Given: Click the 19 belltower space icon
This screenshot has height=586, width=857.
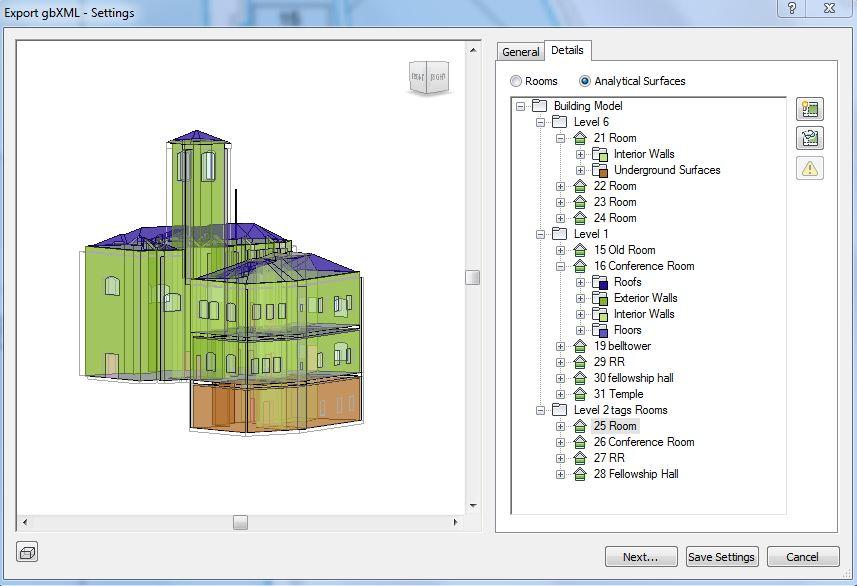Looking at the screenshot, I should [x=580, y=346].
